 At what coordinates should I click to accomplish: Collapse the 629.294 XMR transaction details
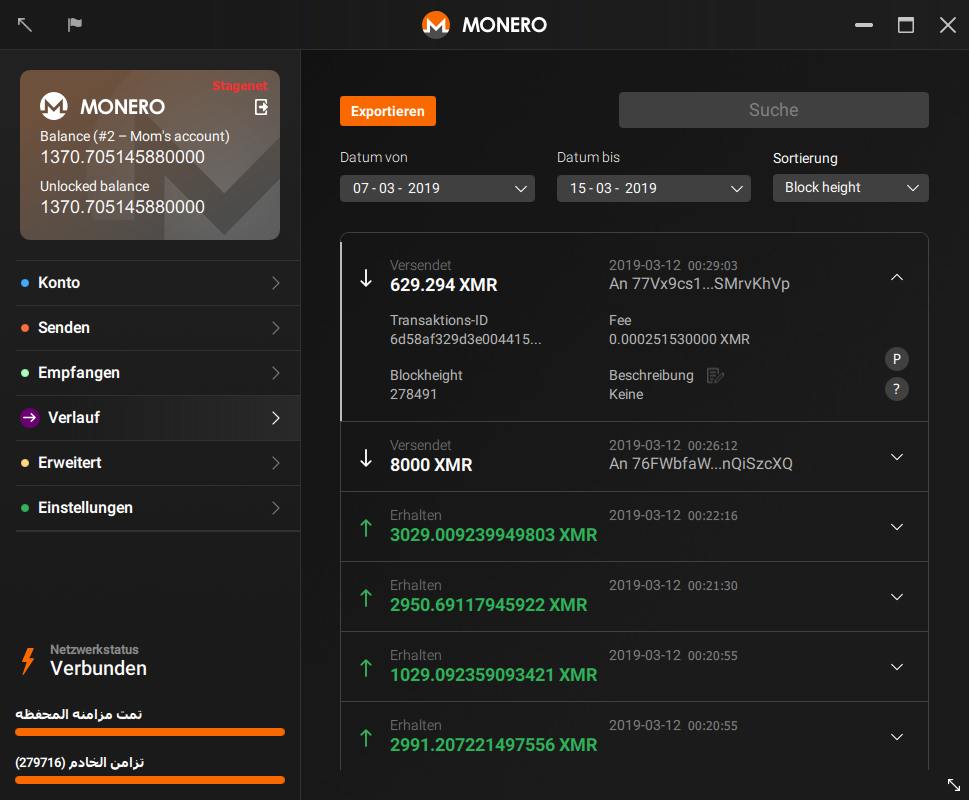pyautogui.click(x=897, y=277)
